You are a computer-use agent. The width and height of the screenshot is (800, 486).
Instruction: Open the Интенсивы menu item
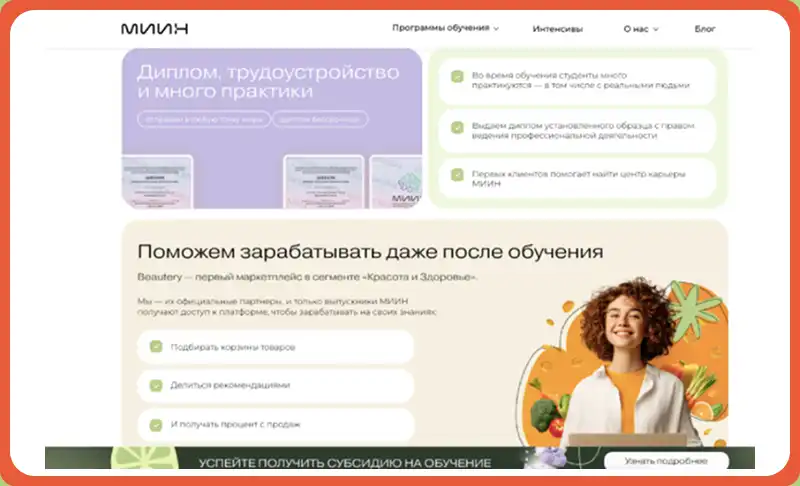click(557, 29)
